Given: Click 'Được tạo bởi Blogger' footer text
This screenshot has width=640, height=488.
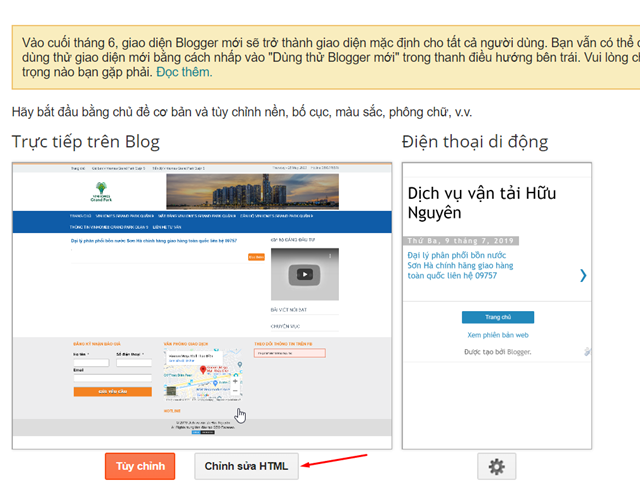Looking at the screenshot, I should pos(498,352).
